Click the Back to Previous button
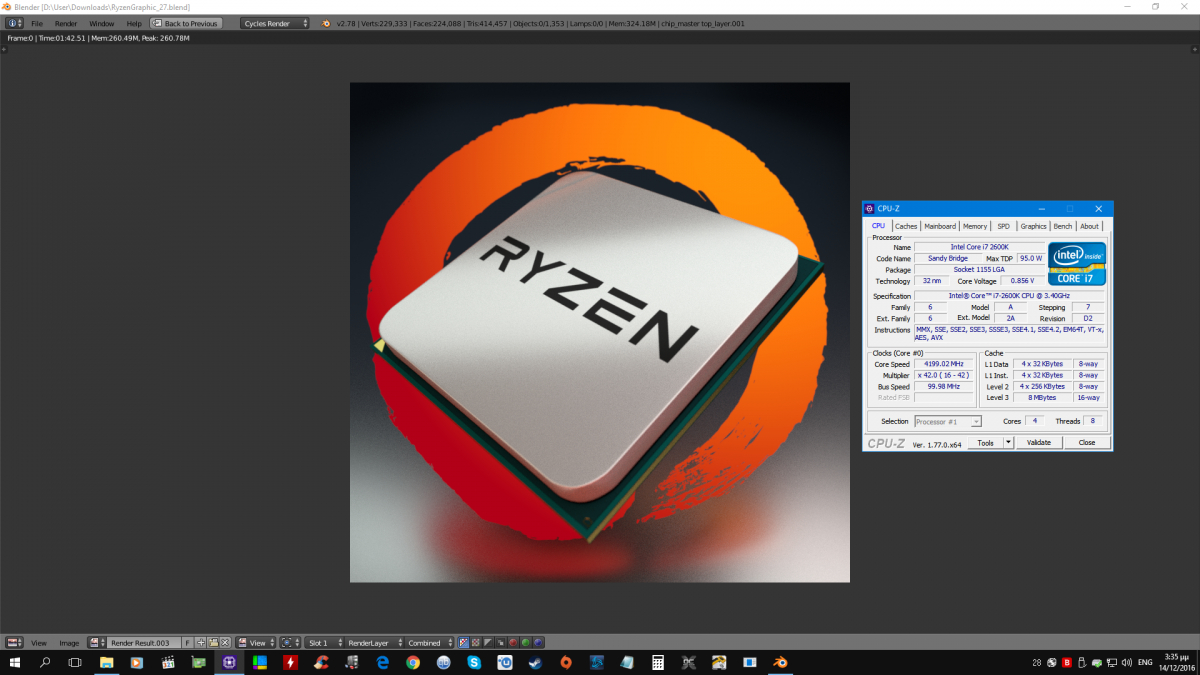The width and height of the screenshot is (1200, 675). (186, 23)
